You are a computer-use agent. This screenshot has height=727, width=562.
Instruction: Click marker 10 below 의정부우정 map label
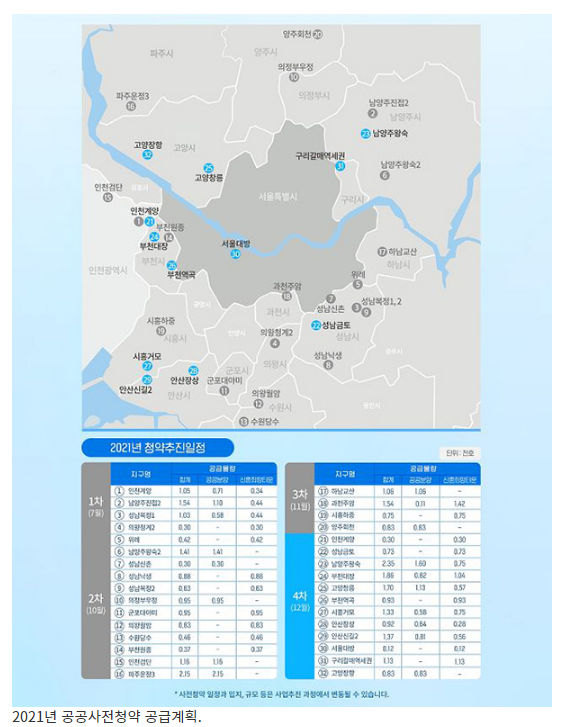click(294, 77)
